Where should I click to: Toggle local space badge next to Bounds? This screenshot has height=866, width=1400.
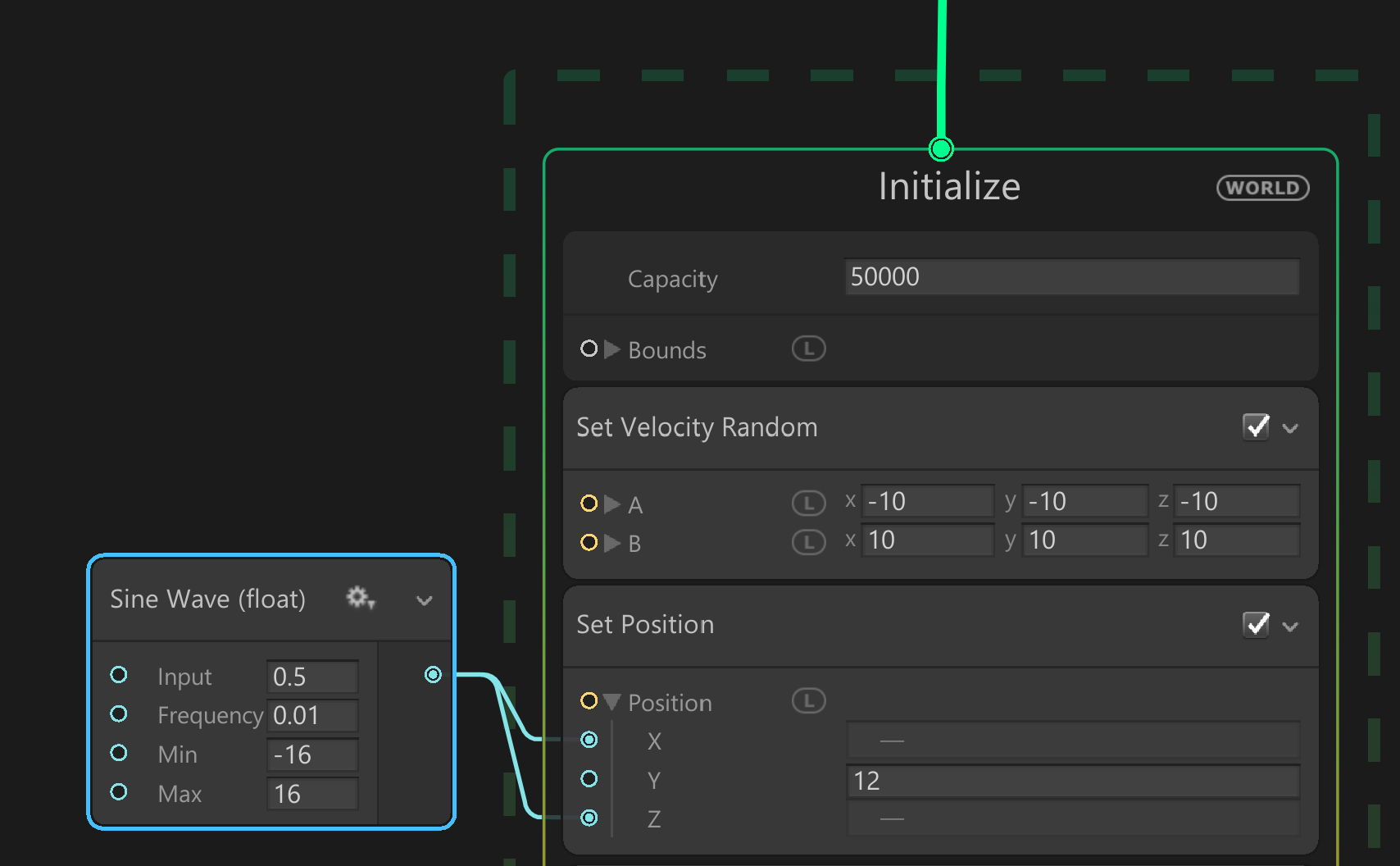[808, 349]
